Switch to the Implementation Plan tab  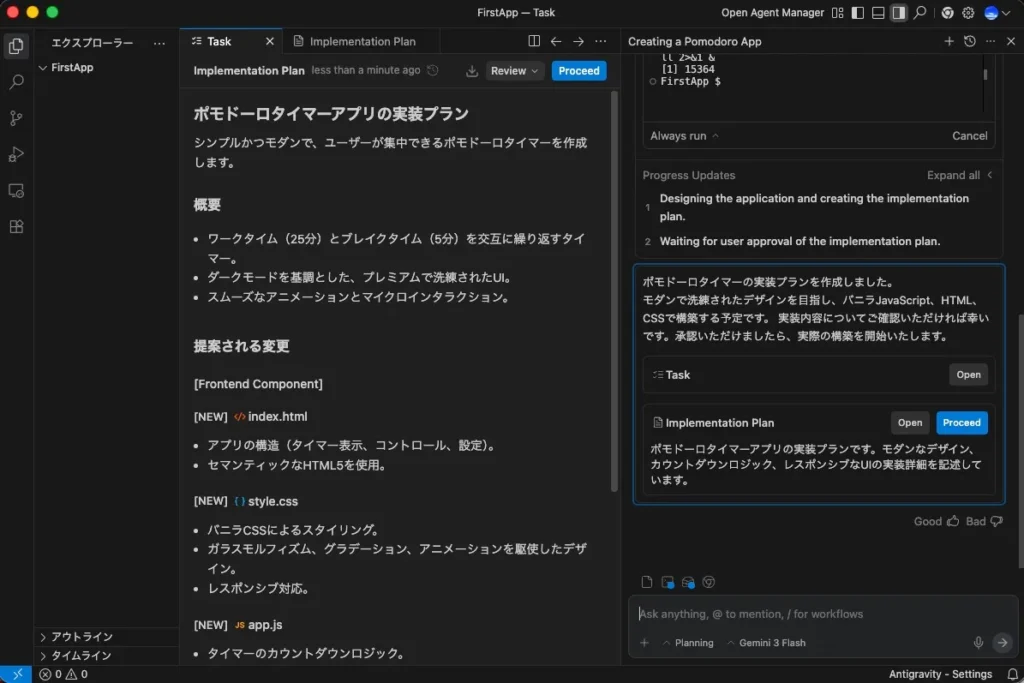pyautogui.click(x=361, y=41)
